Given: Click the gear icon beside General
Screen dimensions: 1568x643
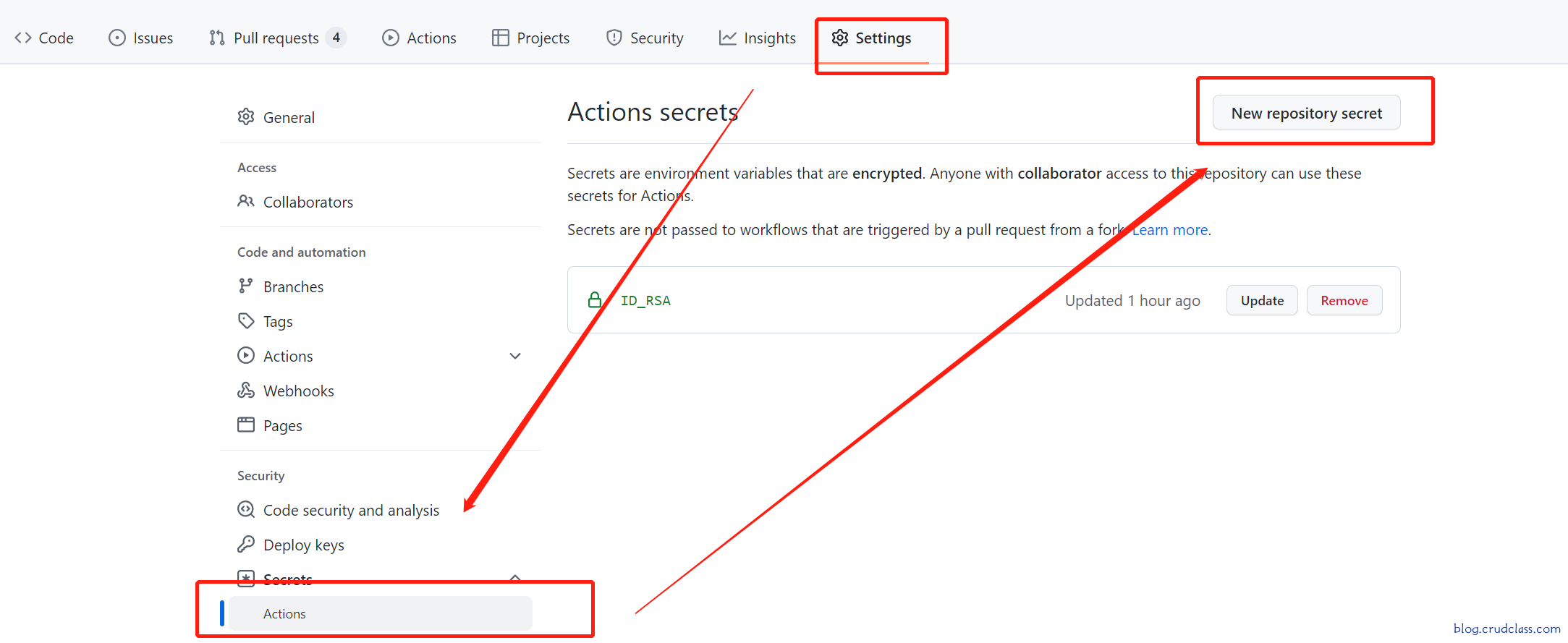Looking at the screenshot, I should pos(246,117).
